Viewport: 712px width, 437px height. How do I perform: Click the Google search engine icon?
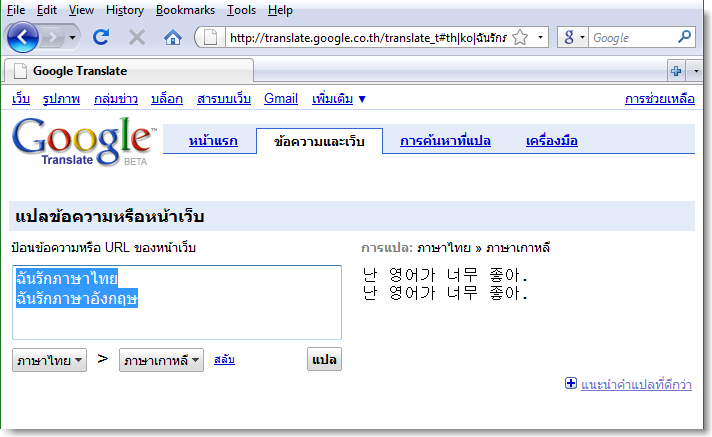coord(569,37)
